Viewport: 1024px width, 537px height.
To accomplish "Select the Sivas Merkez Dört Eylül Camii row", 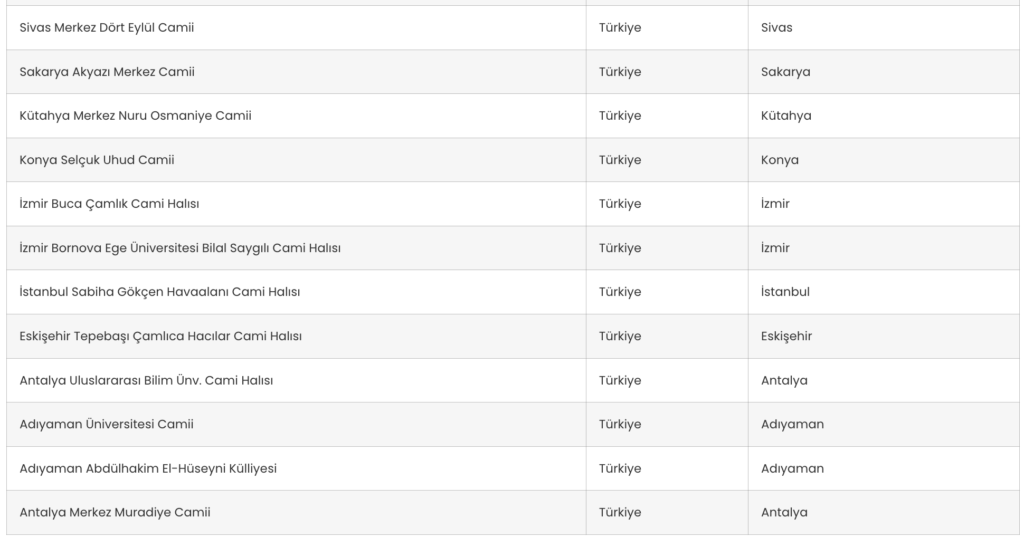I will [x=513, y=27].
